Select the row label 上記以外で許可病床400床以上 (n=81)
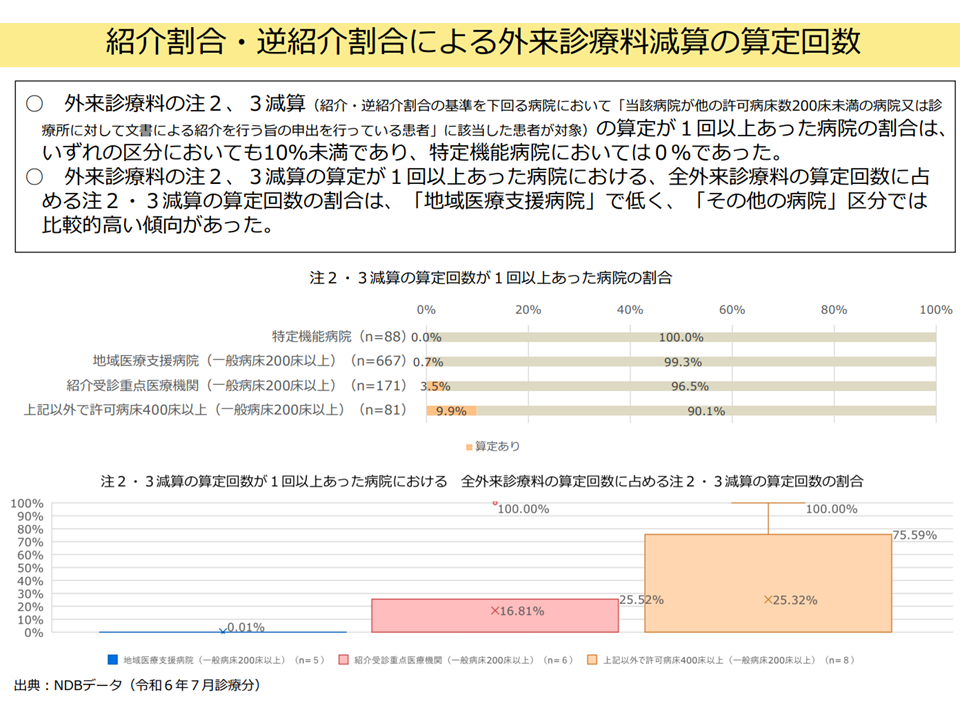This screenshot has height=720, width=960. [215, 410]
